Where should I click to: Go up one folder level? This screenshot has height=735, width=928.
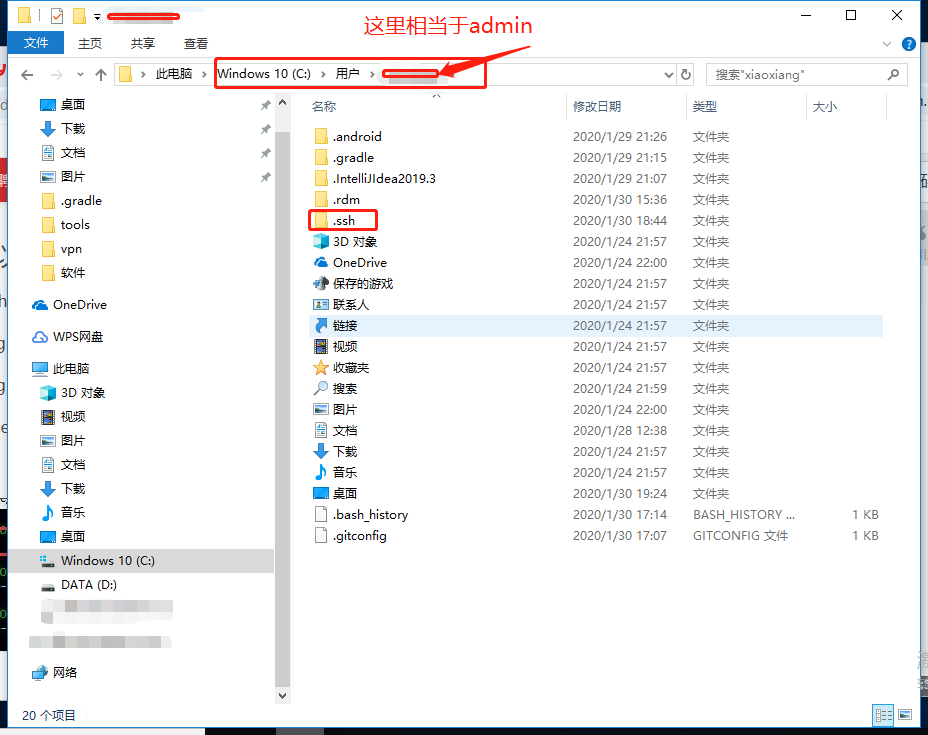tap(101, 75)
